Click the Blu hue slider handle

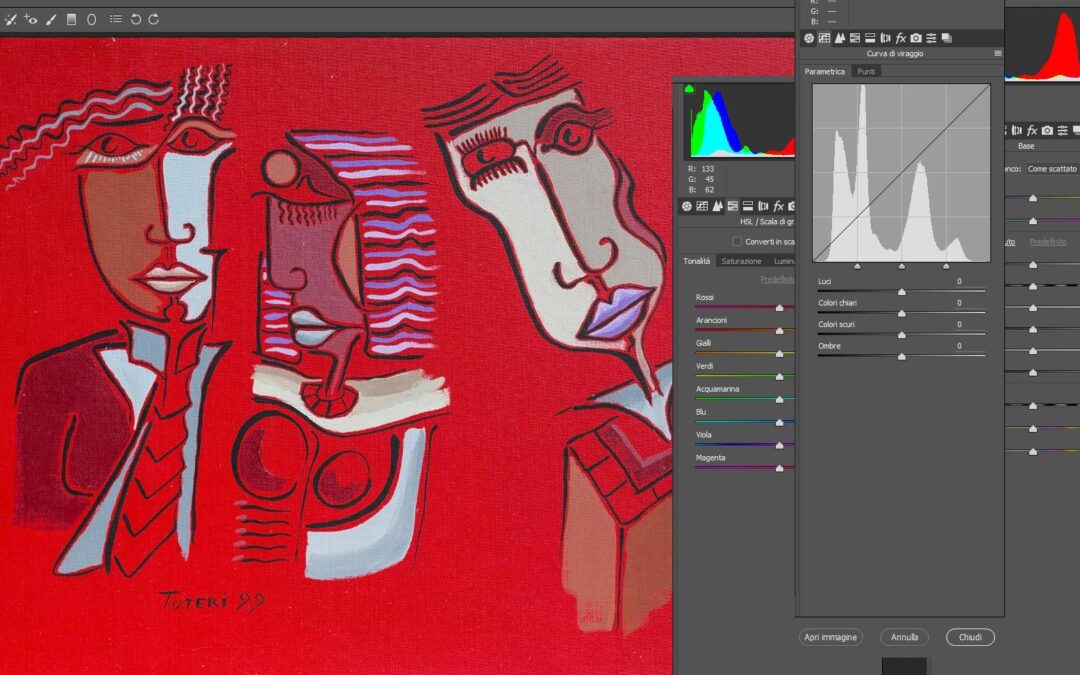[x=780, y=422]
